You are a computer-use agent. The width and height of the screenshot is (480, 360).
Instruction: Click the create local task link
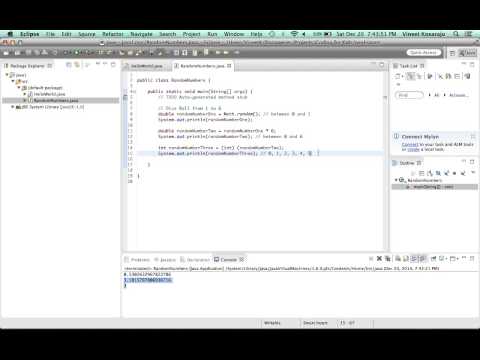coord(413,149)
